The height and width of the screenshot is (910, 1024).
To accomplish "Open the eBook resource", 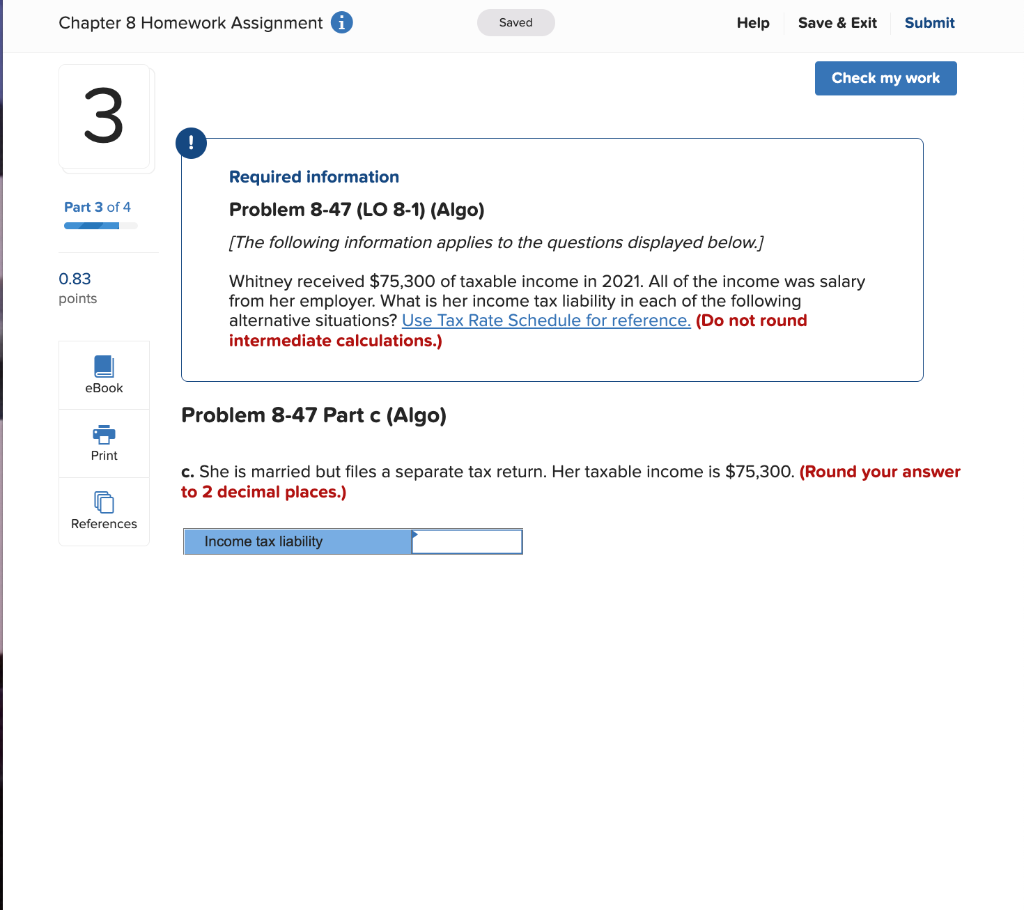I will point(104,375).
